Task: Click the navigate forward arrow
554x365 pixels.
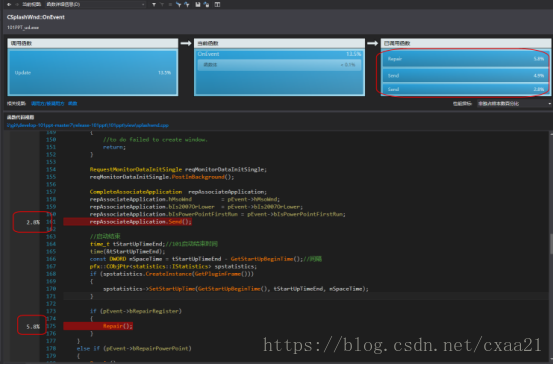Action: 16,4
